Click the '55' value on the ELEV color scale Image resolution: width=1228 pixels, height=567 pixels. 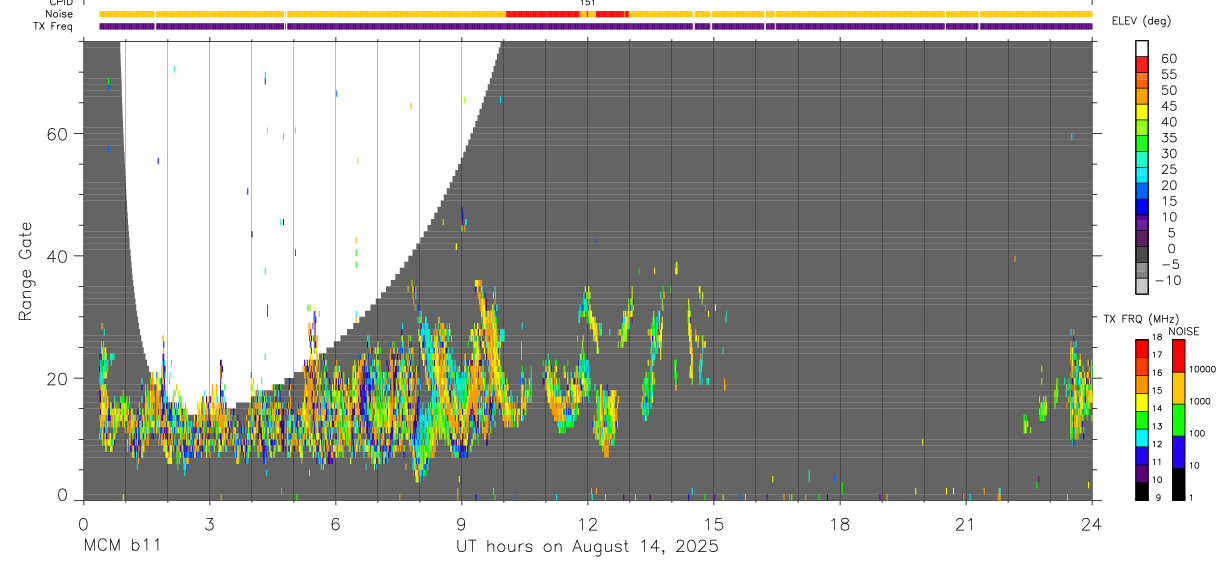tap(1168, 74)
